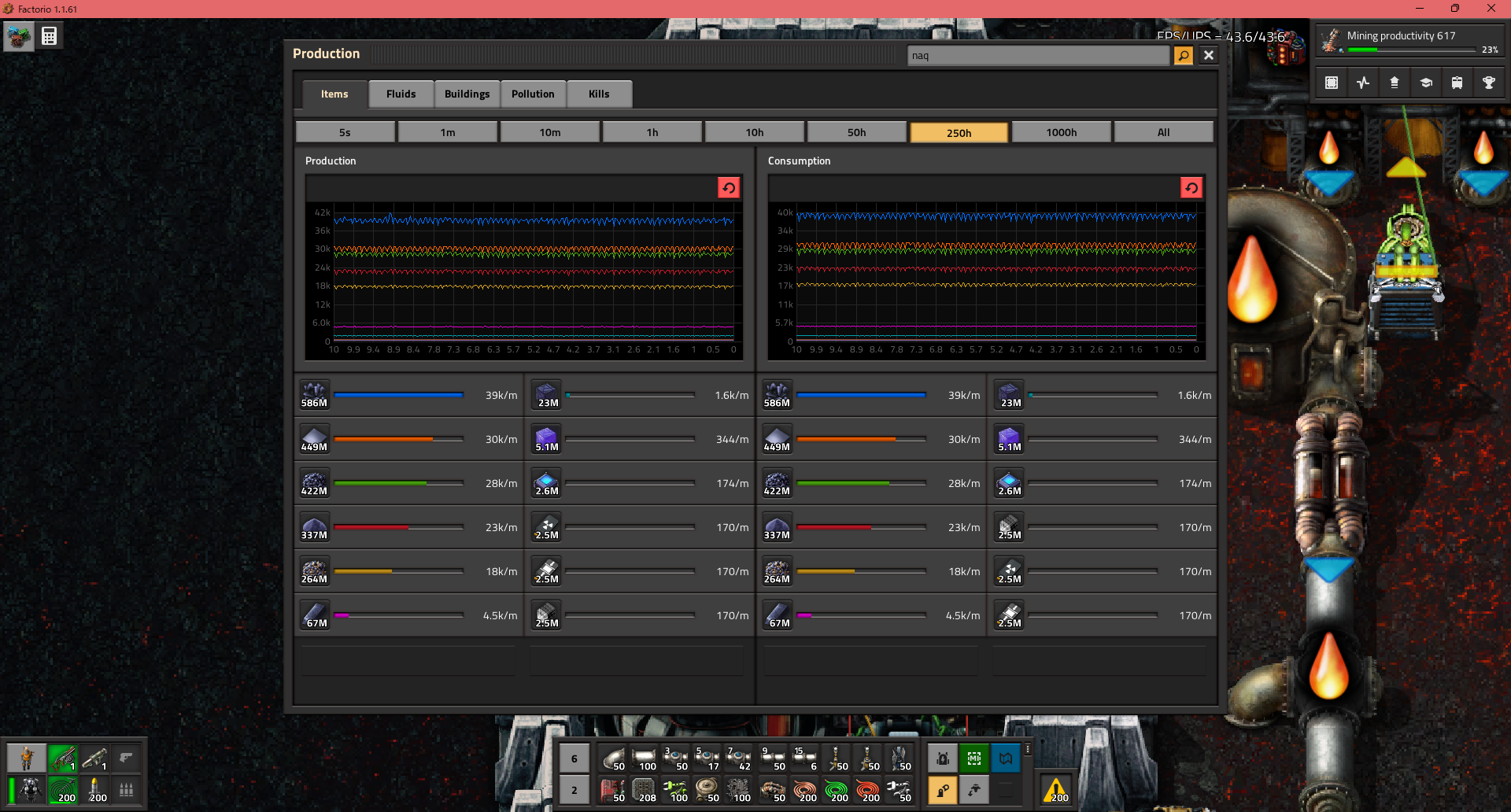This screenshot has width=1511, height=812.
Task: Select the 1m time range
Action: (448, 132)
